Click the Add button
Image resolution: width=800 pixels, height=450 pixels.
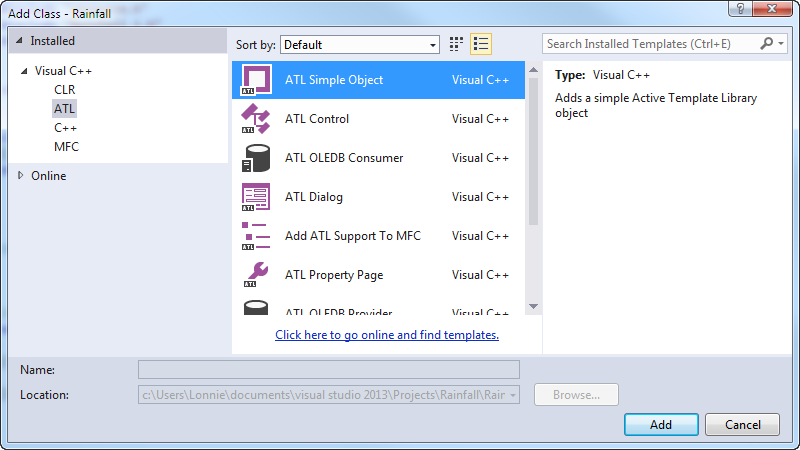pos(661,424)
